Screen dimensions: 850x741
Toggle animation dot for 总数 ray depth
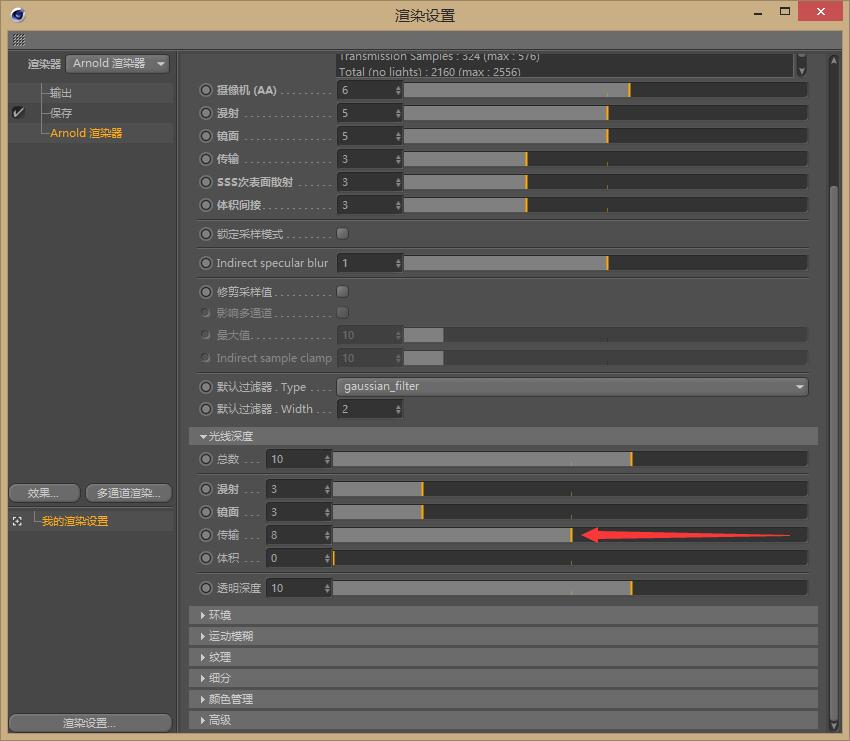pos(205,459)
